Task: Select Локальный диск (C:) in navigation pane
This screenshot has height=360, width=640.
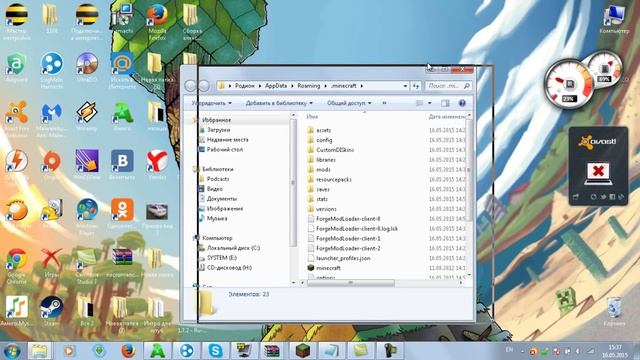Action: pyautogui.click(x=233, y=248)
